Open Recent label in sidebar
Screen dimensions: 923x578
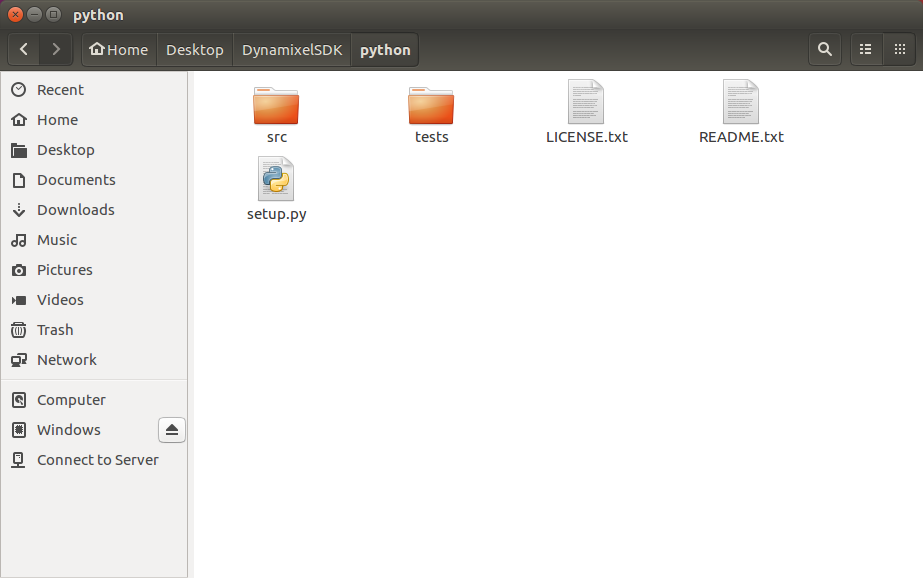60,90
